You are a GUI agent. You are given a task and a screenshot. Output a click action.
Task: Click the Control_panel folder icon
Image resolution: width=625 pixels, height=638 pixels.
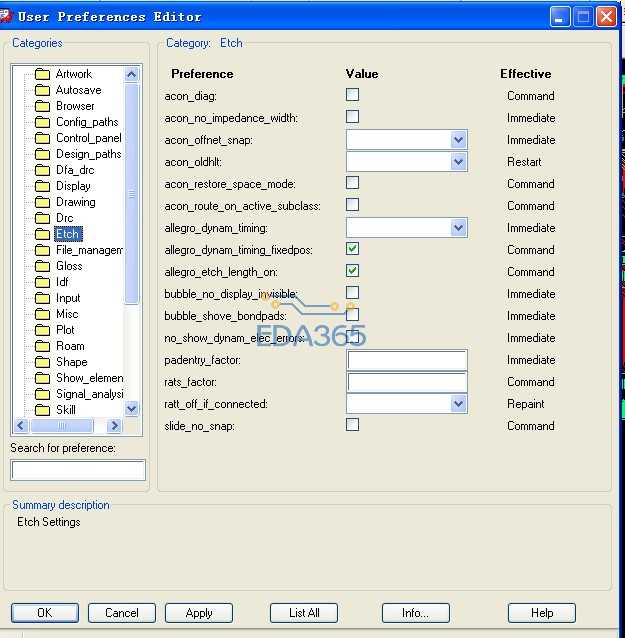point(42,138)
